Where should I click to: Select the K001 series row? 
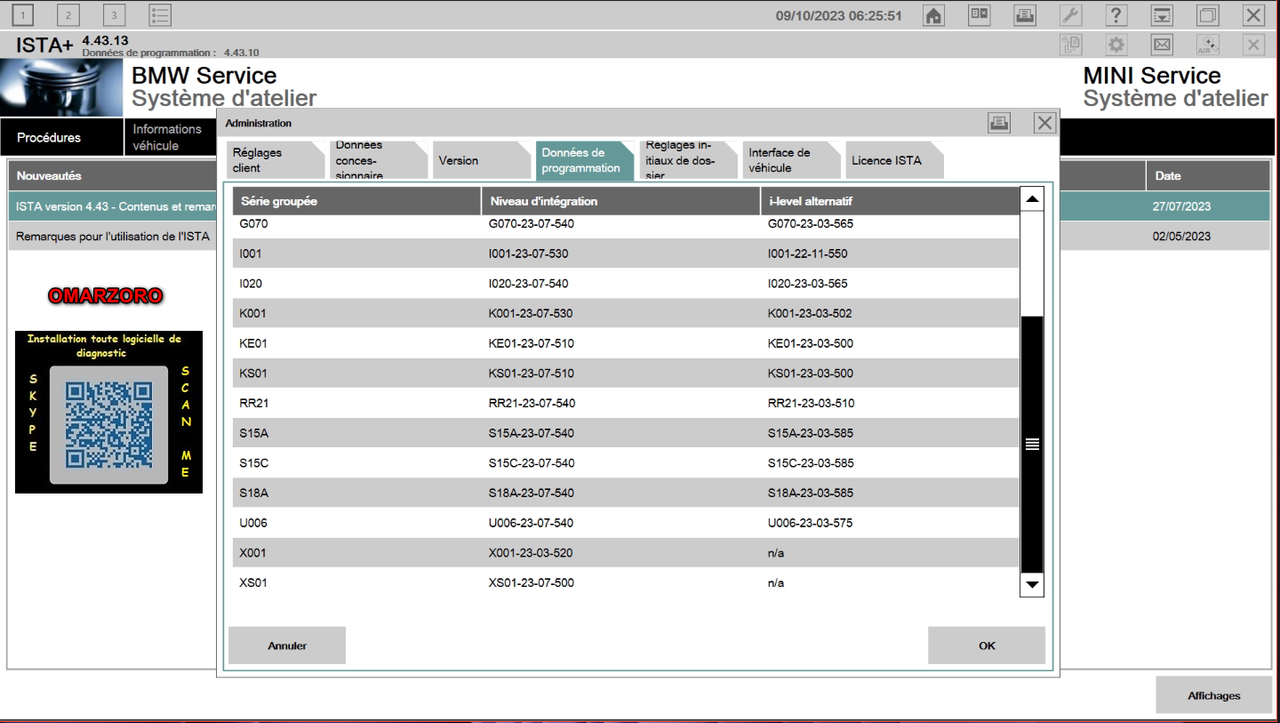tap(626, 313)
